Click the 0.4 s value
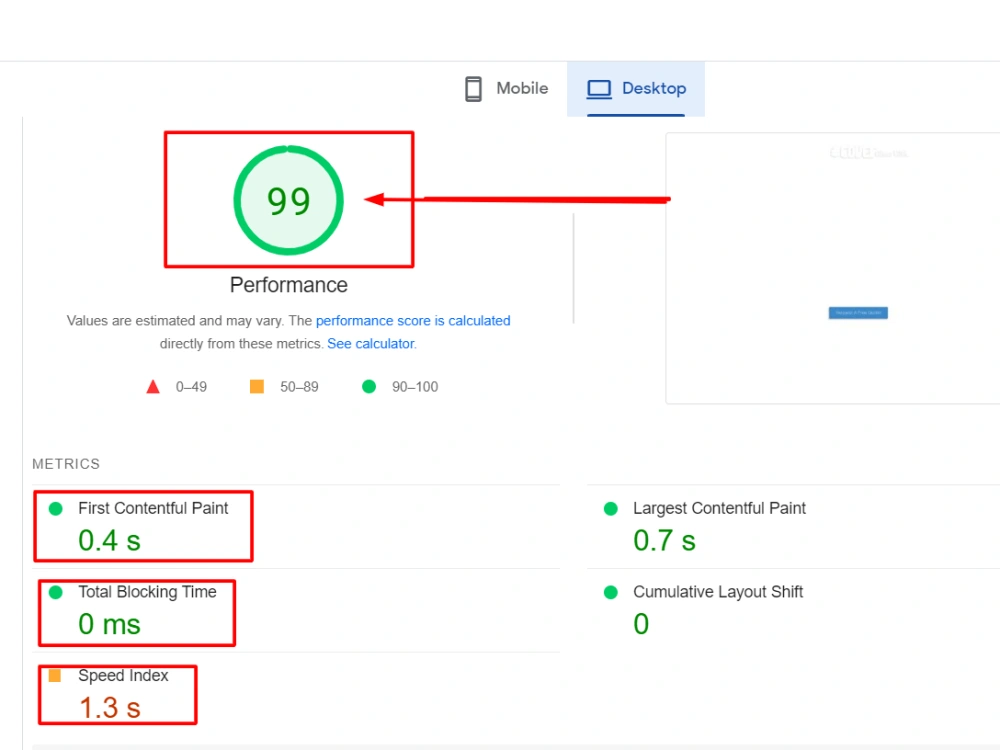Screen dimensions: 1000x750 point(109,541)
